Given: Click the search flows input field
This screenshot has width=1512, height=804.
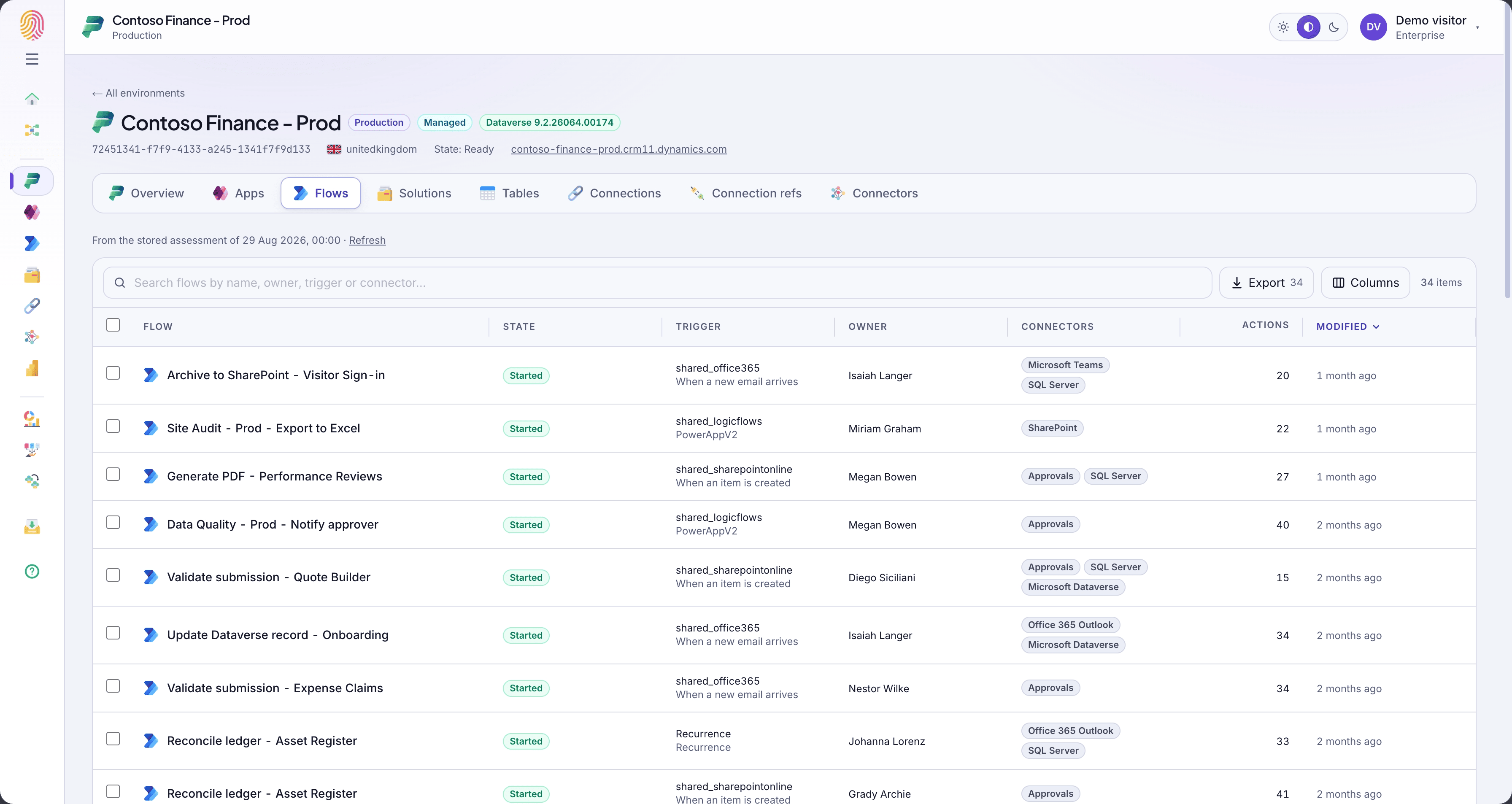Looking at the screenshot, I should (x=657, y=283).
